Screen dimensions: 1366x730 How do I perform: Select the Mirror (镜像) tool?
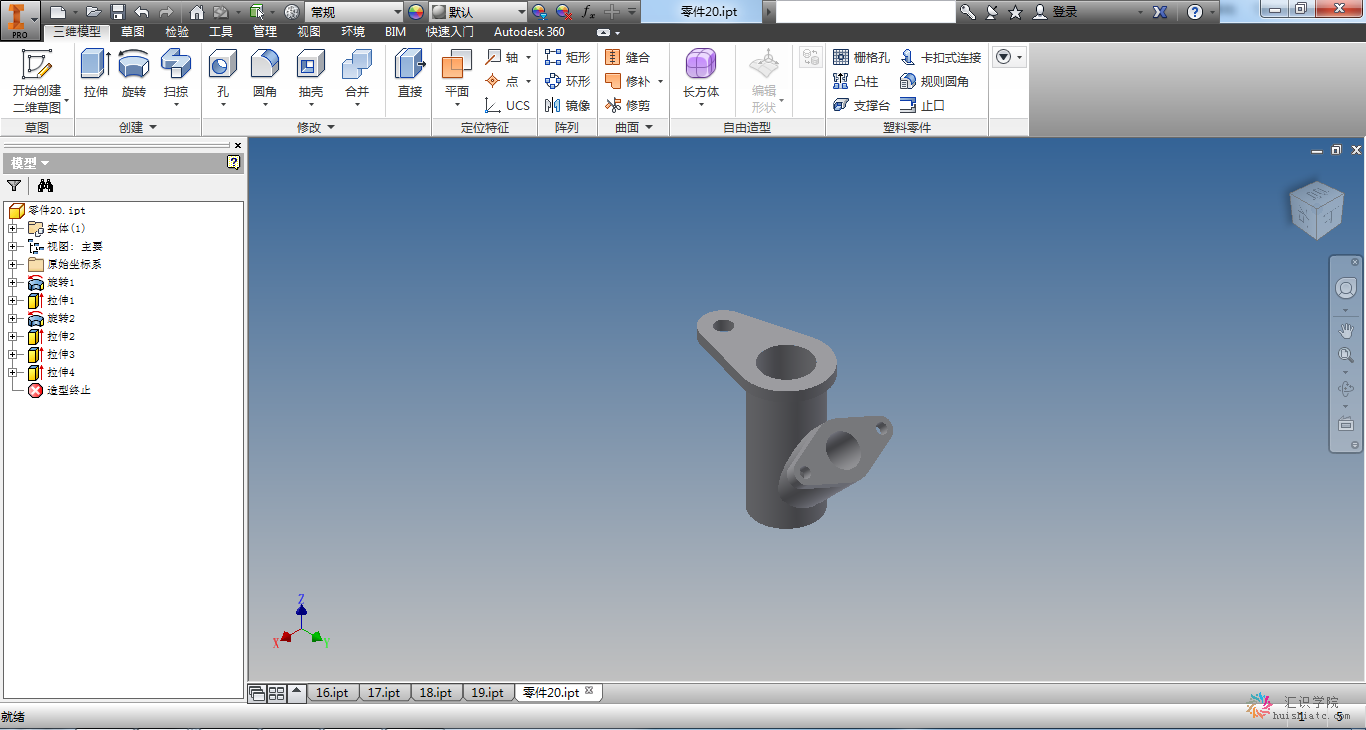click(567, 105)
